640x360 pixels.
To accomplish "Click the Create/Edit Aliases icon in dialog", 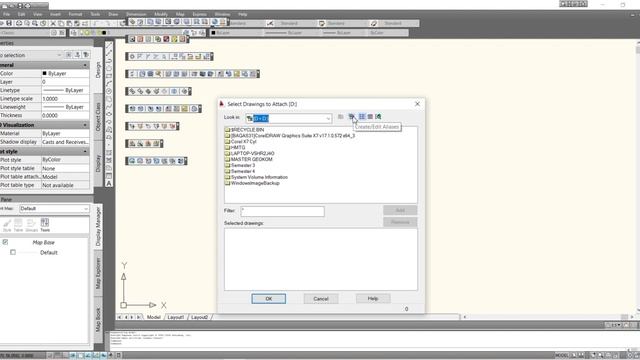I will click(351, 117).
